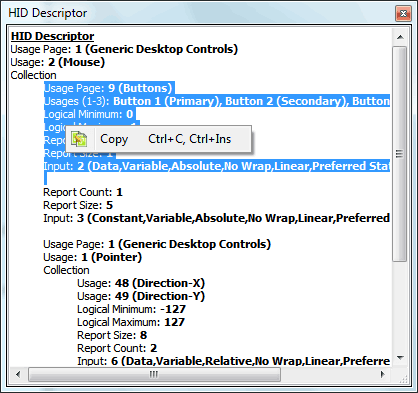This screenshot has width=418, height=393.
Task: Choose Copy from the context menu
Action: [158, 139]
